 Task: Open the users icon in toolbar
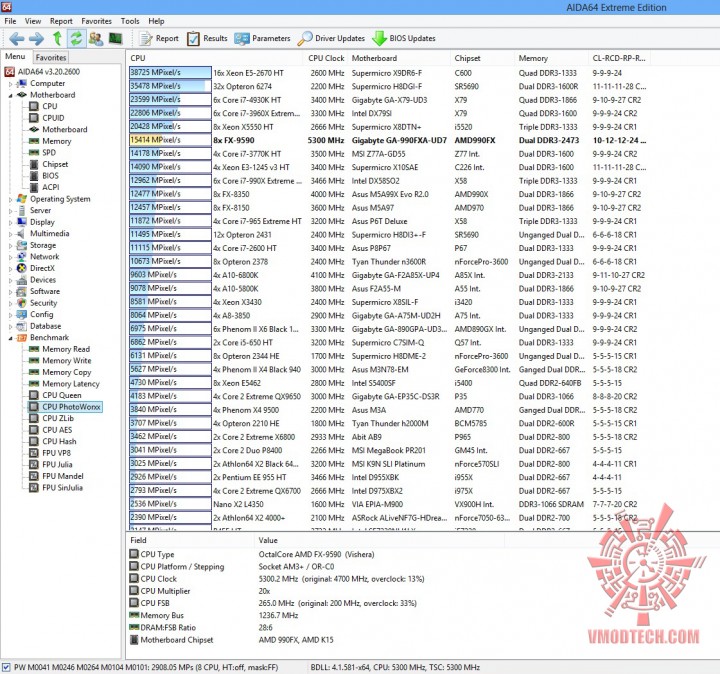[x=96, y=39]
